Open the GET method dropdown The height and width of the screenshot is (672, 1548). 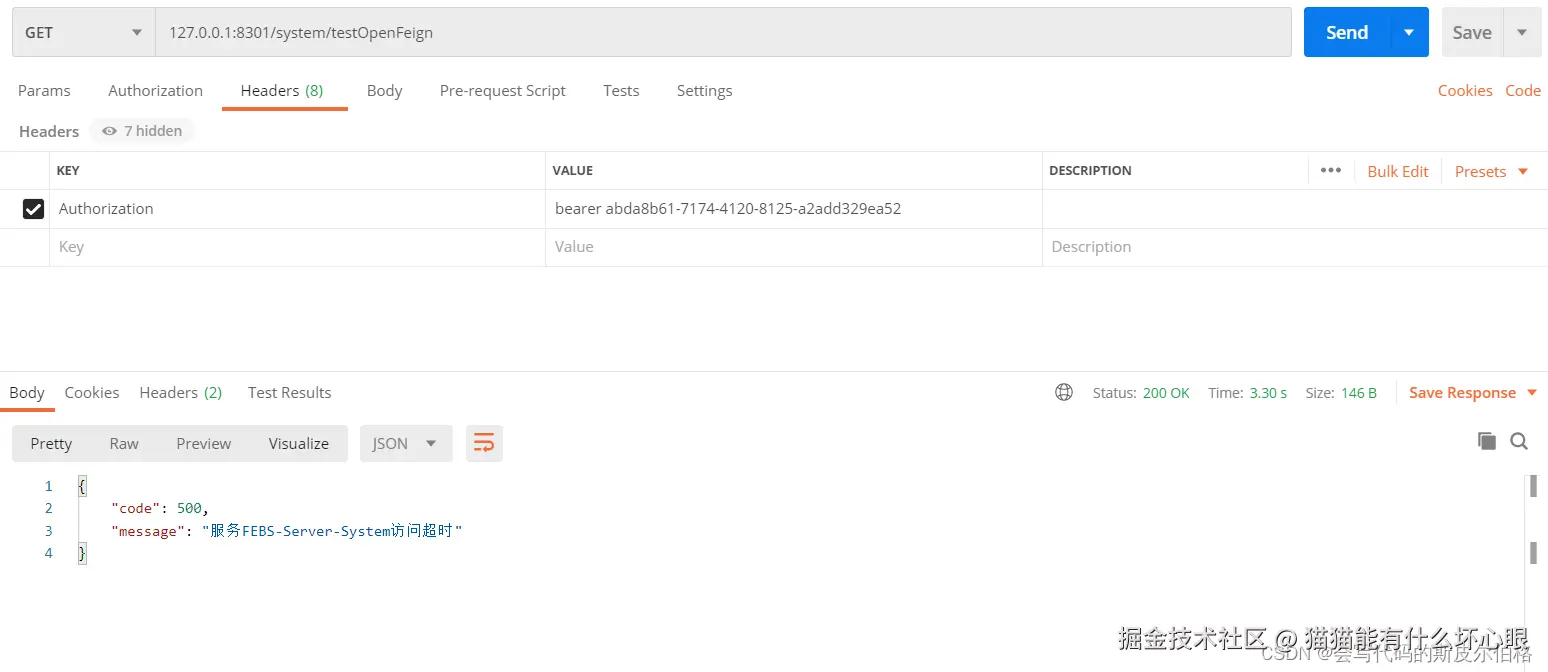pos(83,33)
